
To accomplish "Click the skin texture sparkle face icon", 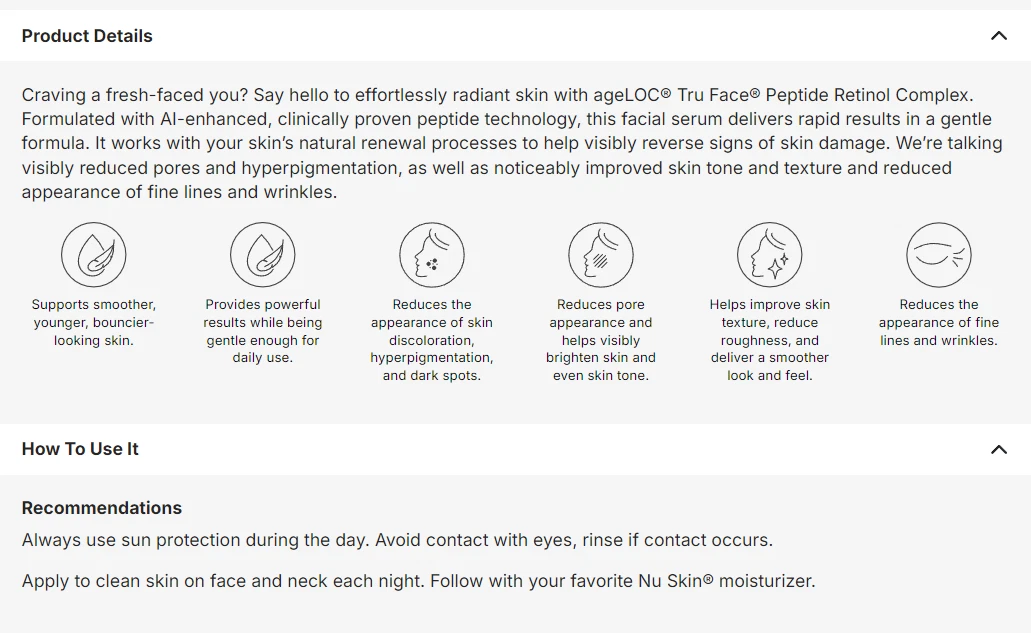I will [770, 255].
